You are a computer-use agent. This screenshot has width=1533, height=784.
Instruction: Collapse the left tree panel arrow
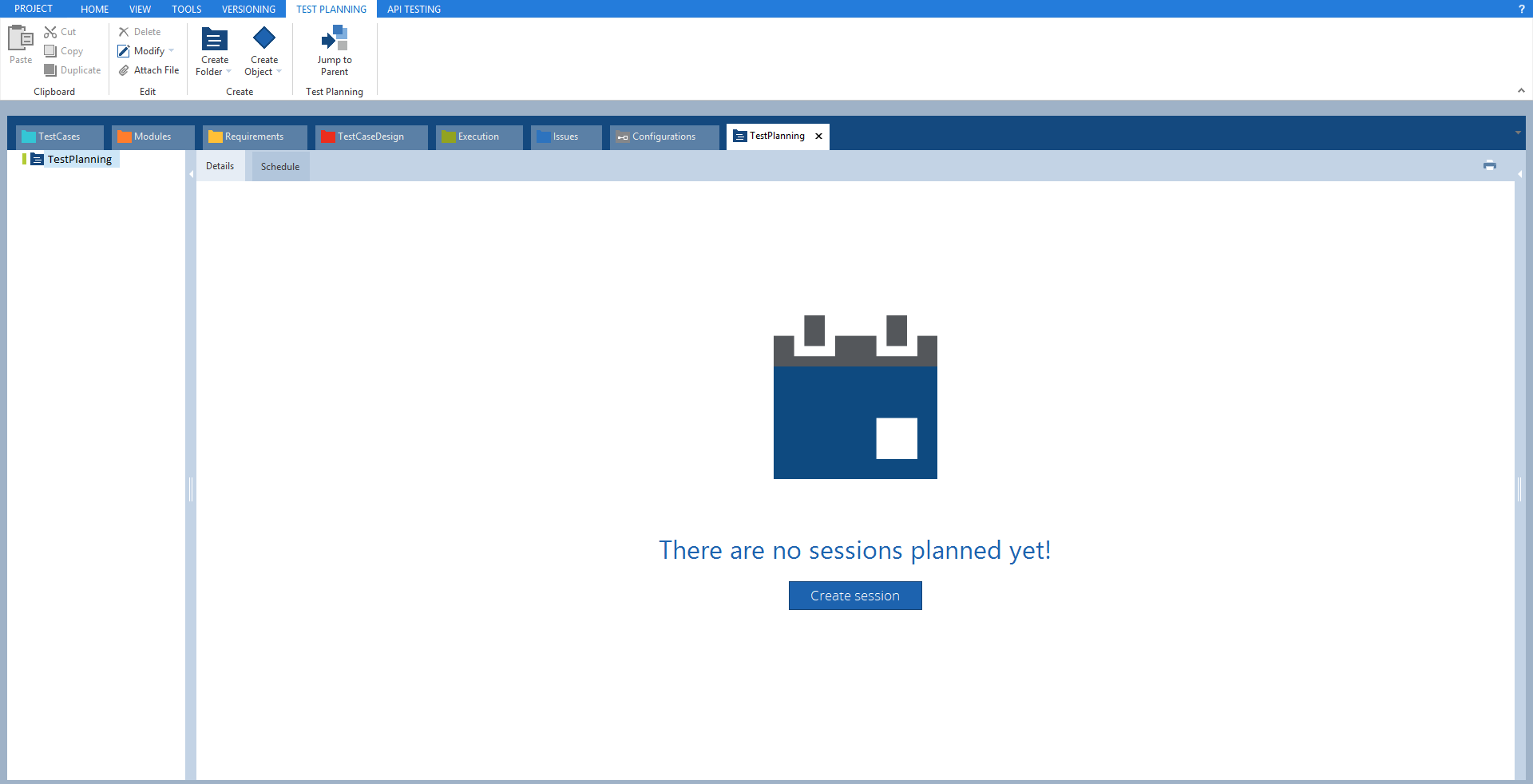pyautogui.click(x=192, y=174)
